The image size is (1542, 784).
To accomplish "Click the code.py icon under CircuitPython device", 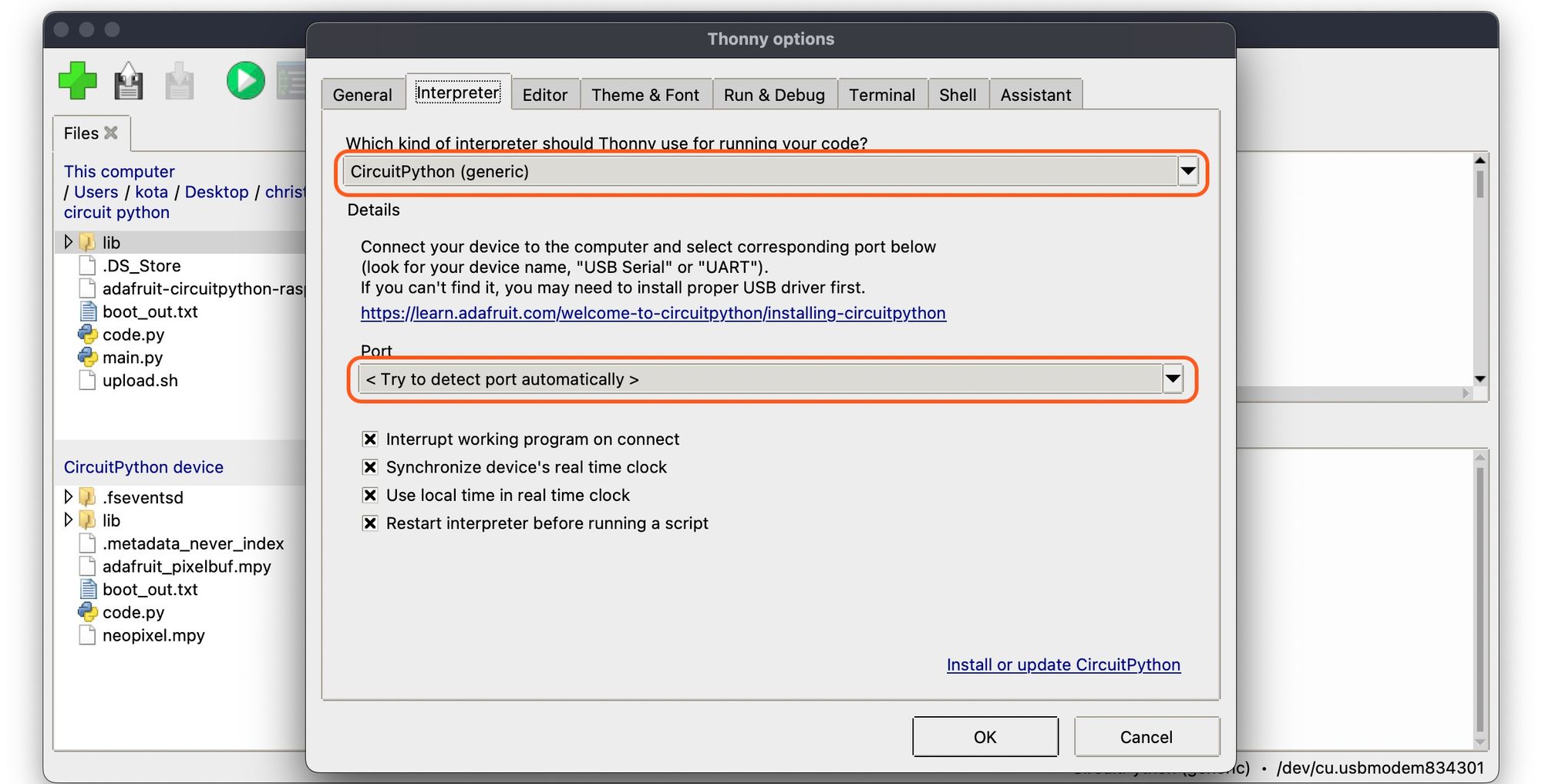I will (x=88, y=612).
